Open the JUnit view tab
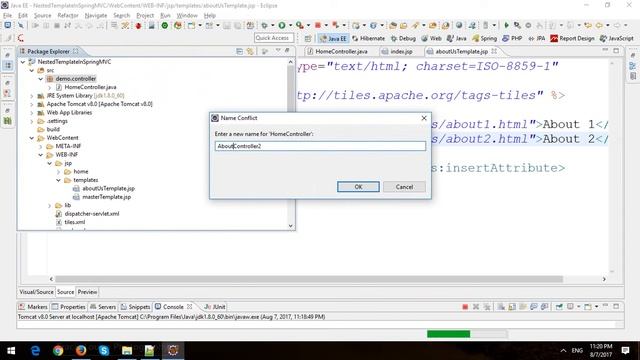Viewport: 640px width, 360px height. click(x=215, y=307)
